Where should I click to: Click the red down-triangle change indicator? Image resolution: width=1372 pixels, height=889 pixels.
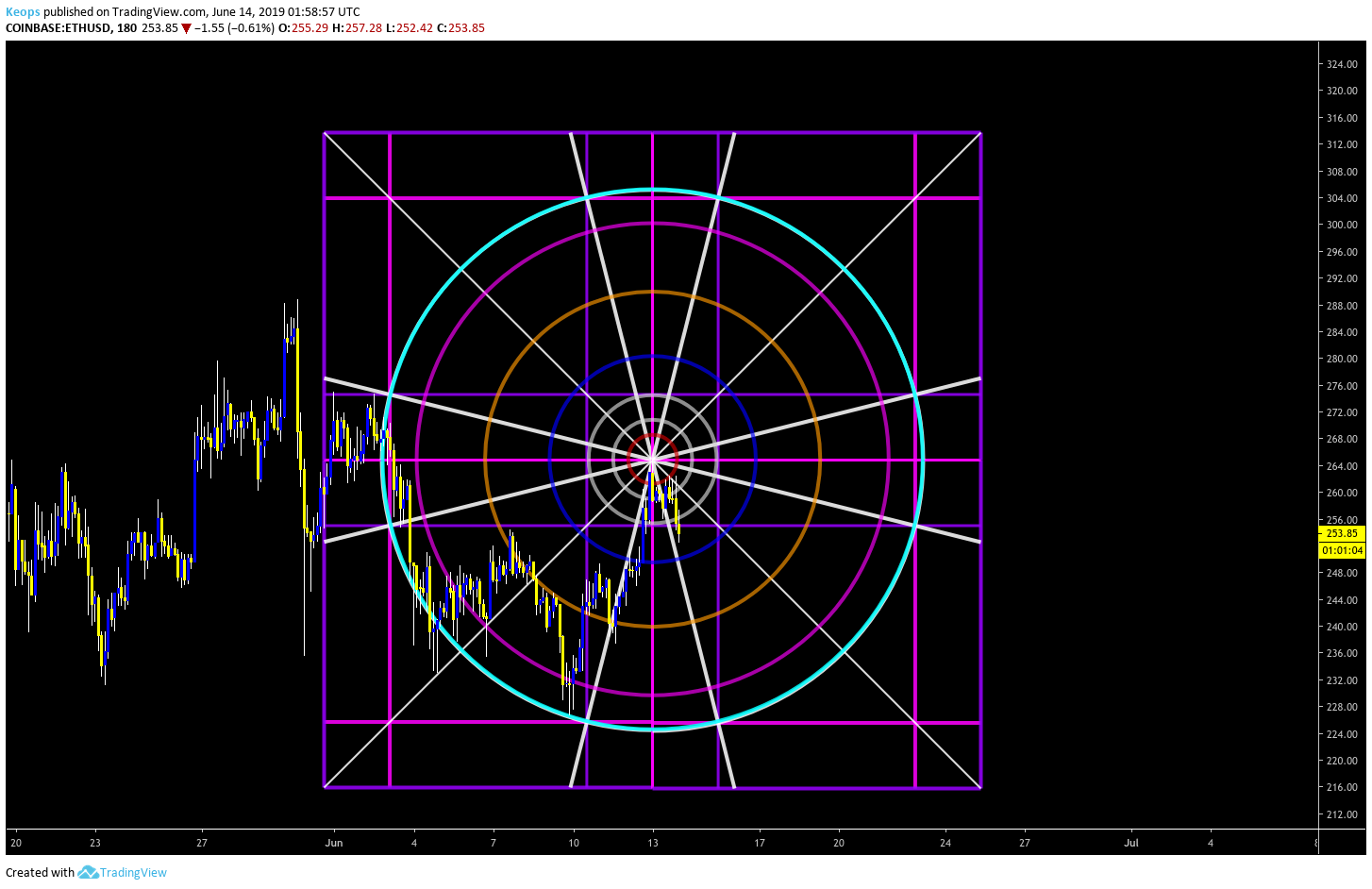tap(187, 28)
